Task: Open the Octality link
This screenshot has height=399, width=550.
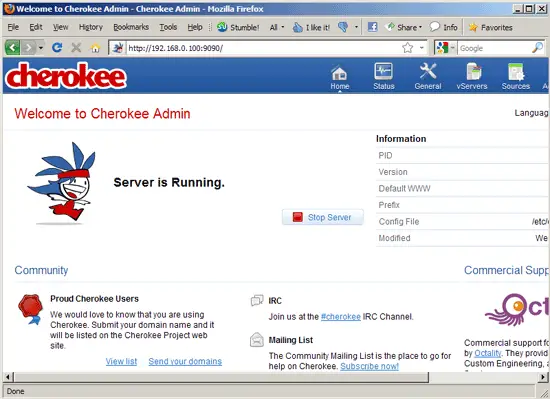Action: [x=488, y=353]
